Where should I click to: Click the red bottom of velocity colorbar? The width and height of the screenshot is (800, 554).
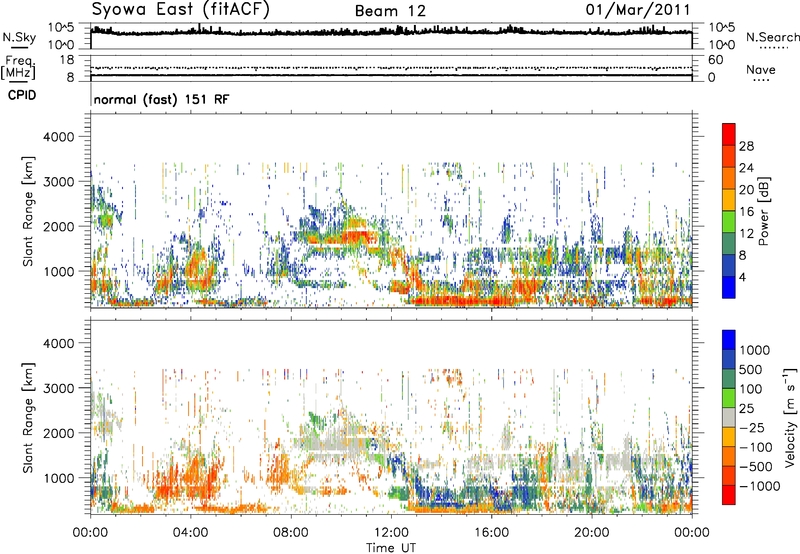pos(729,495)
